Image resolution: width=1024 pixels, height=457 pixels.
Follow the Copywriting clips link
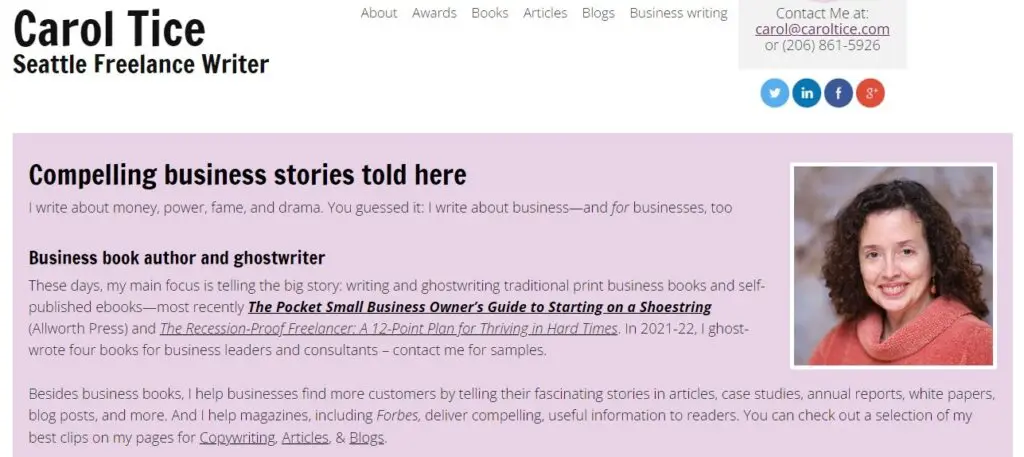click(x=237, y=438)
